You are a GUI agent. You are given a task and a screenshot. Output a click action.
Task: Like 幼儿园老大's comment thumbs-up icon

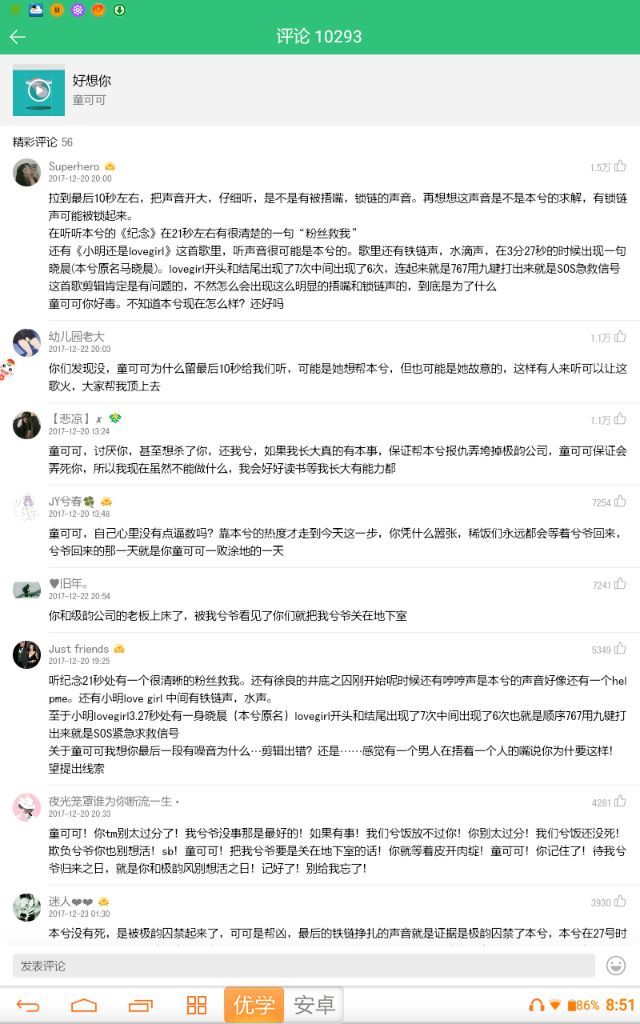[x=620, y=336]
